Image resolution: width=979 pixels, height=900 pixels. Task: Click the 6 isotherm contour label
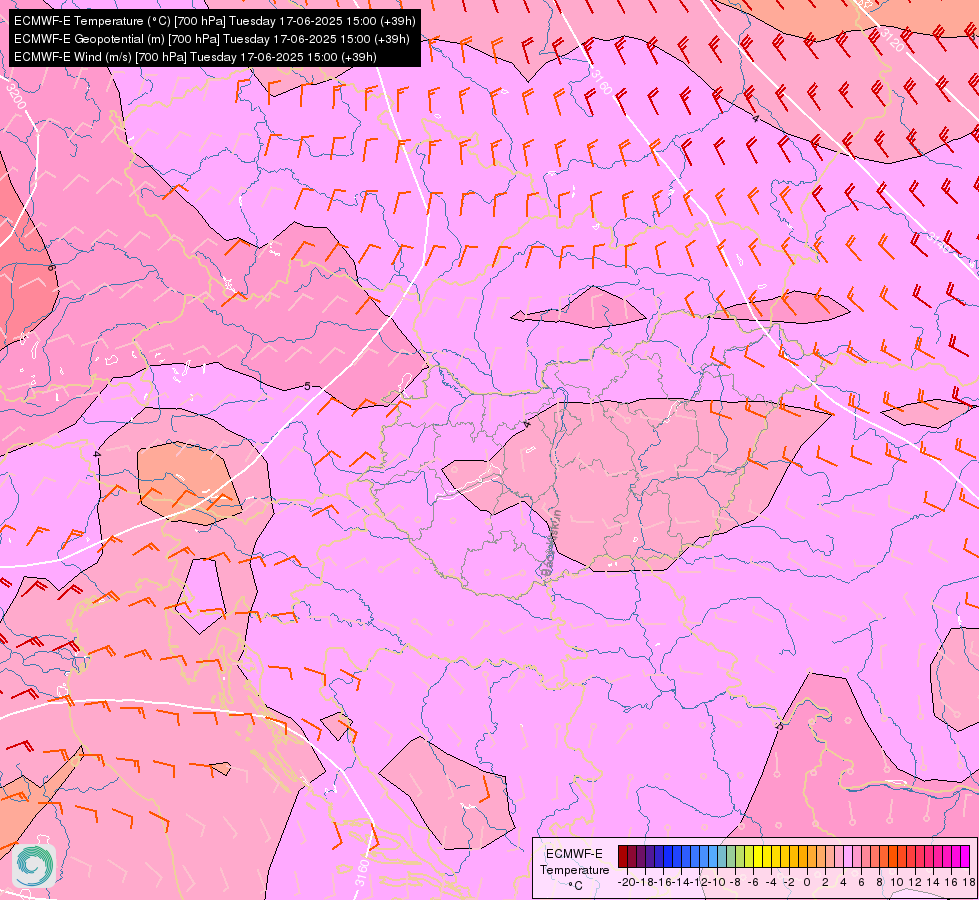point(51,267)
